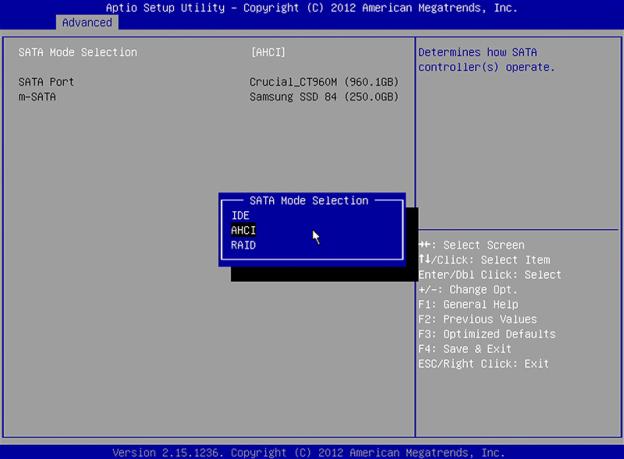Click the 'F3: Optimized Defaults' hint
Viewport: 624px width, 459px height.
(x=487, y=334)
